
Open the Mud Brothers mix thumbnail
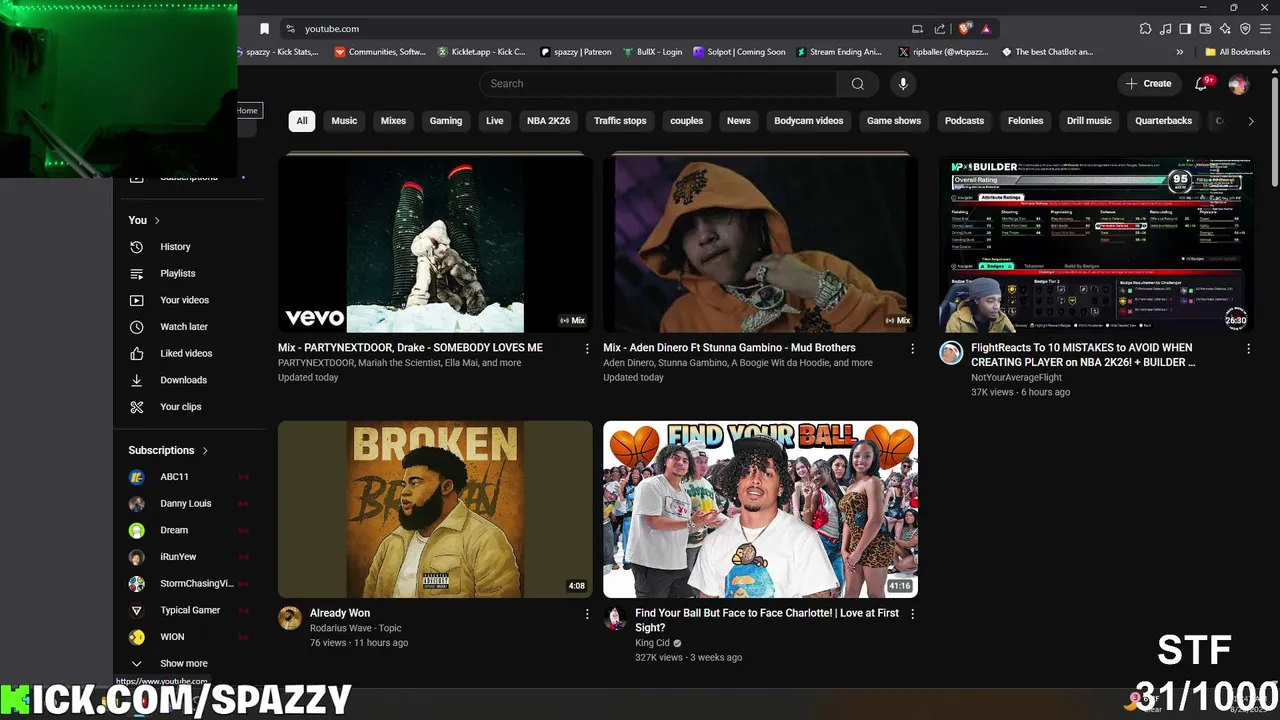760,243
